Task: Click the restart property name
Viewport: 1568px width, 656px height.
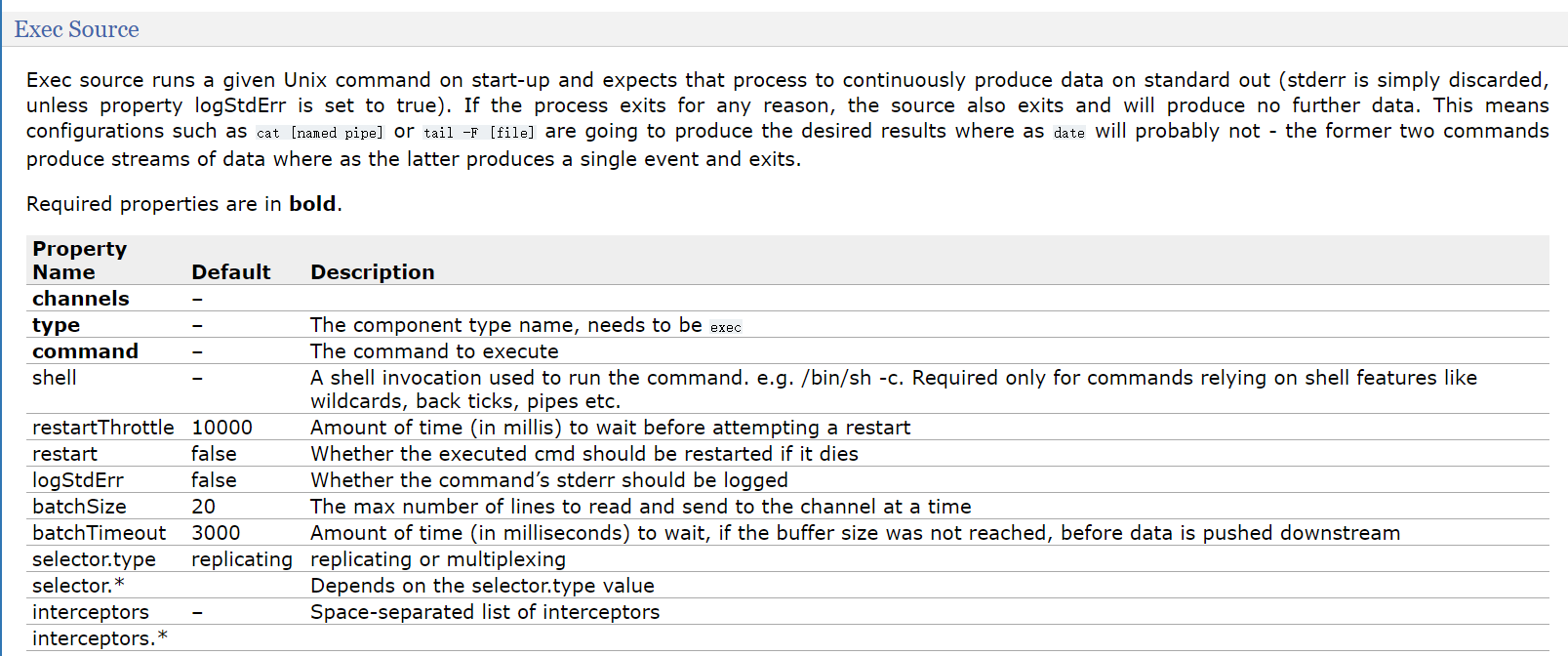Action: pos(64,454)
